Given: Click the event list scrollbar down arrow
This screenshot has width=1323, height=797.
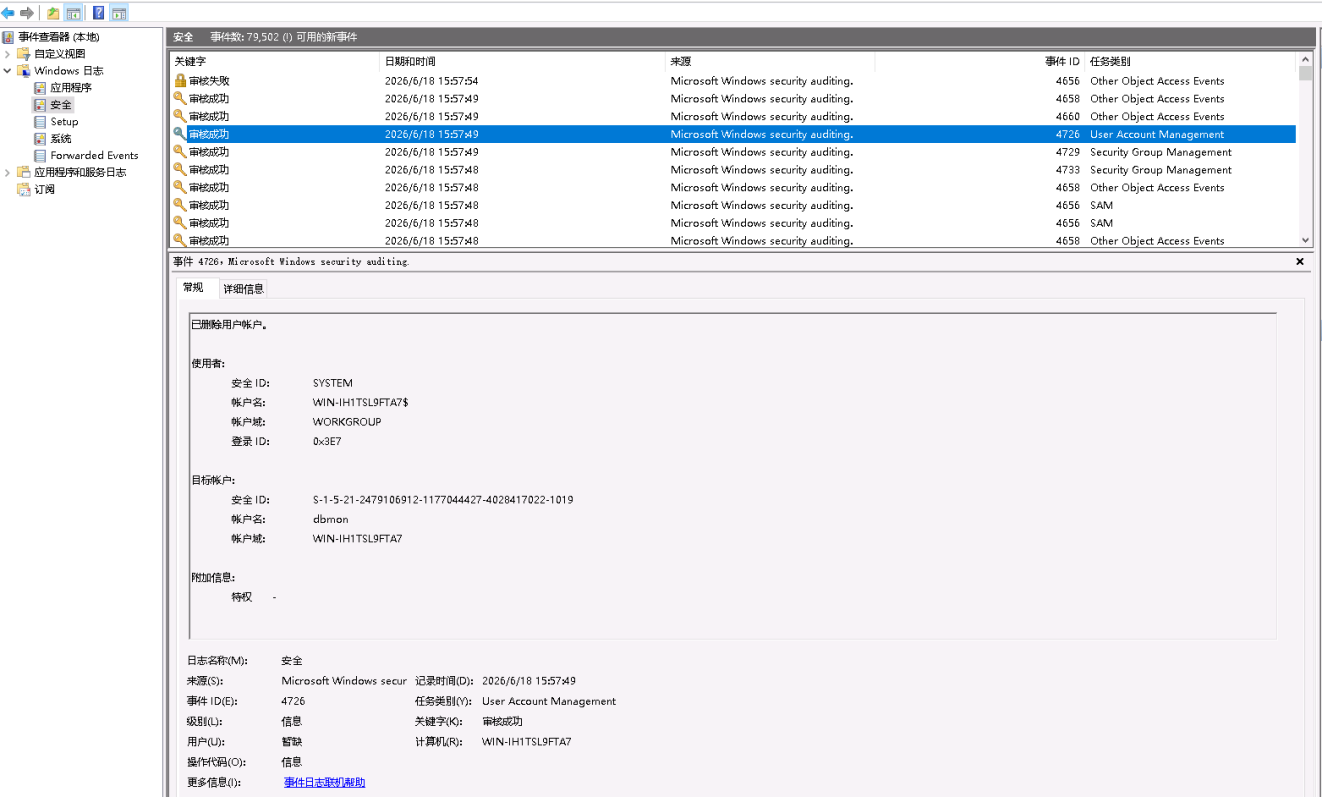Looking at the screenshot, I should click(x=1305, y=240).
